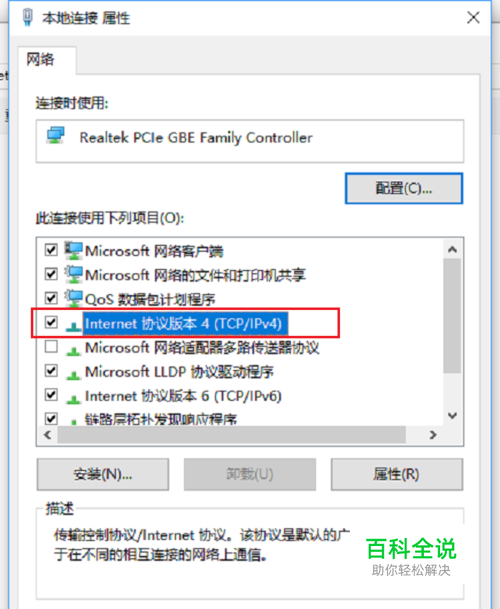The height and width of the screenshot is (609, 500).
Task: Open the 配置(C)... button
Action: (x=404, y=188)
